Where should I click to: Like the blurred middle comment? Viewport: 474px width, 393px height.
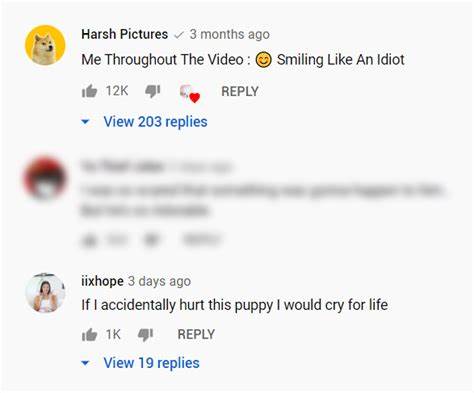click(89, 240)
